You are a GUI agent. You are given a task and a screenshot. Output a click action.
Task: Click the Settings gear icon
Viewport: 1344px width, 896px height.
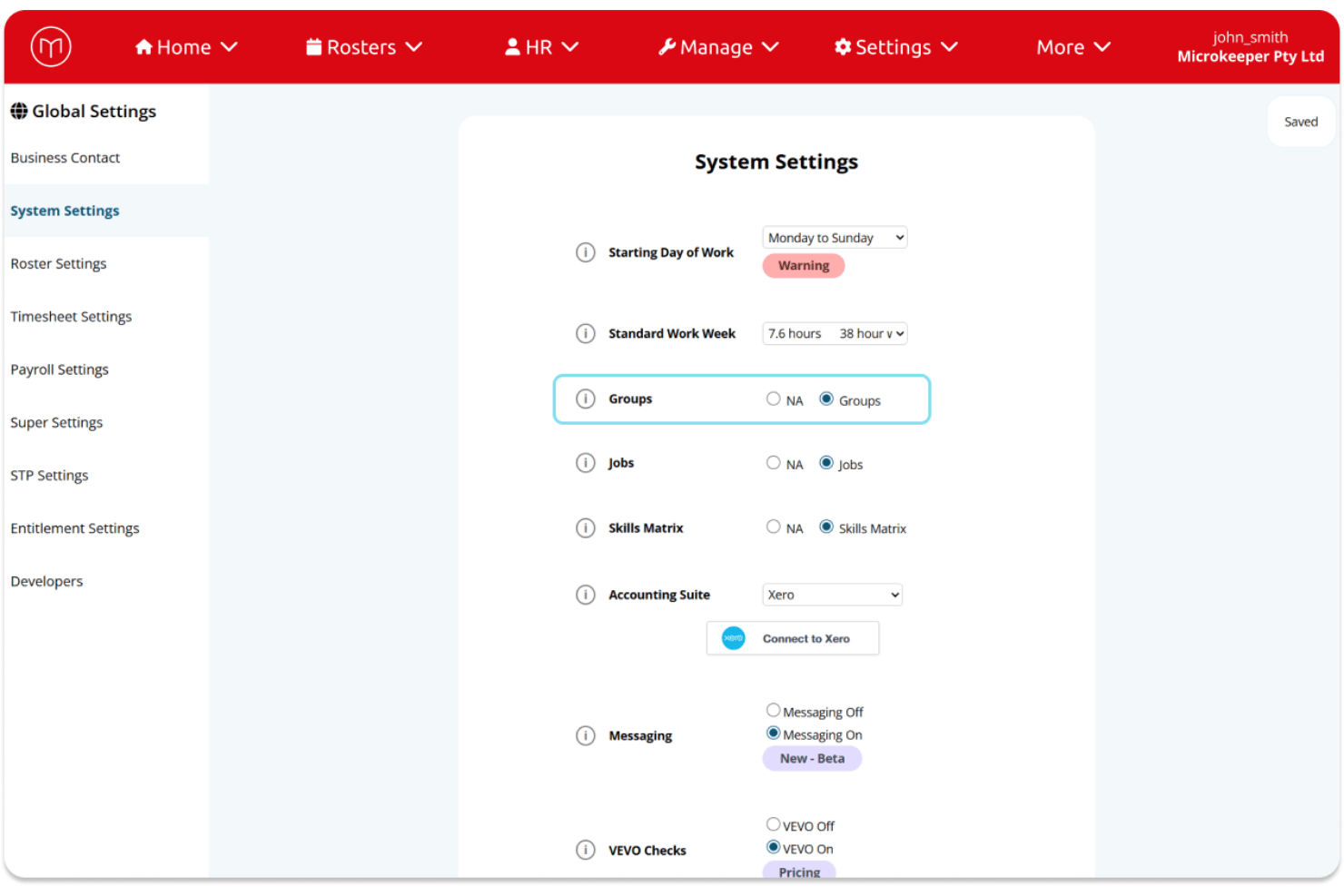point(843,47)
